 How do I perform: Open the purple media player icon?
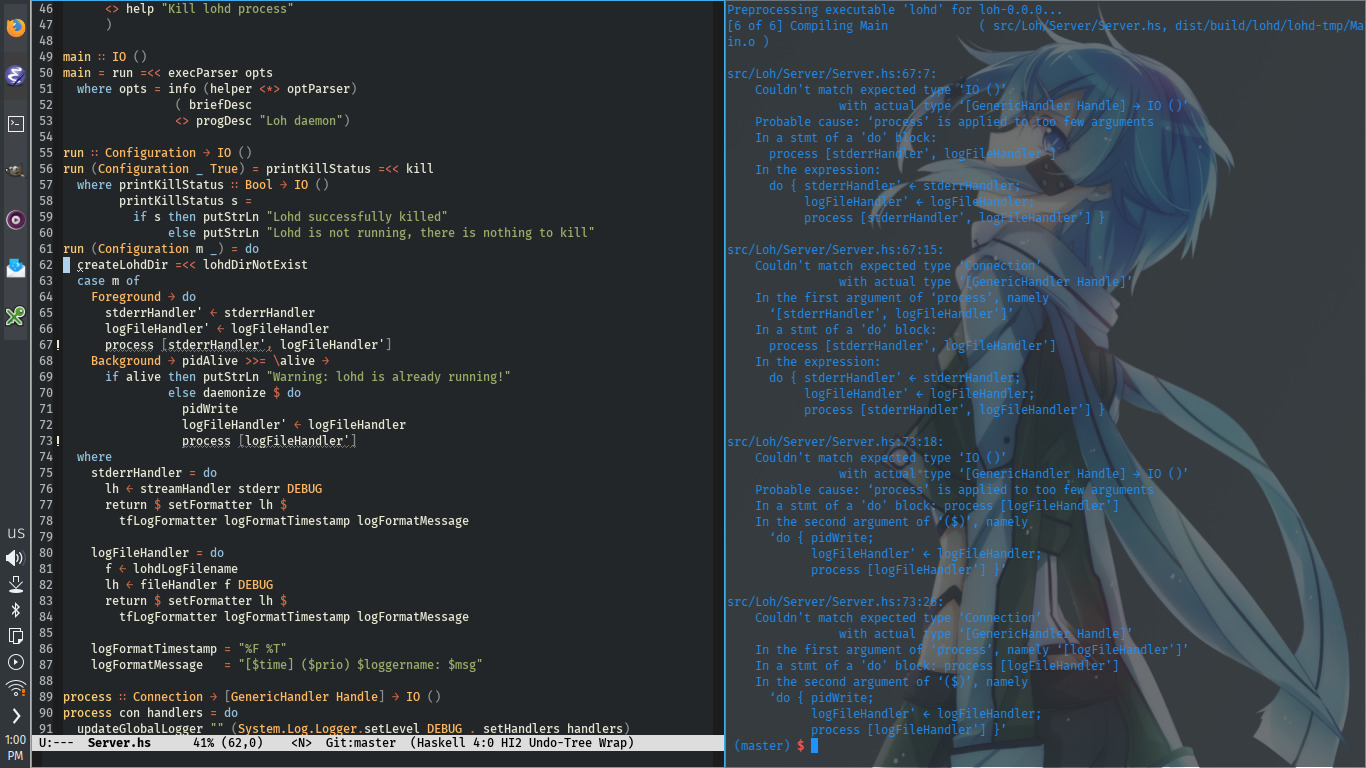16,220
